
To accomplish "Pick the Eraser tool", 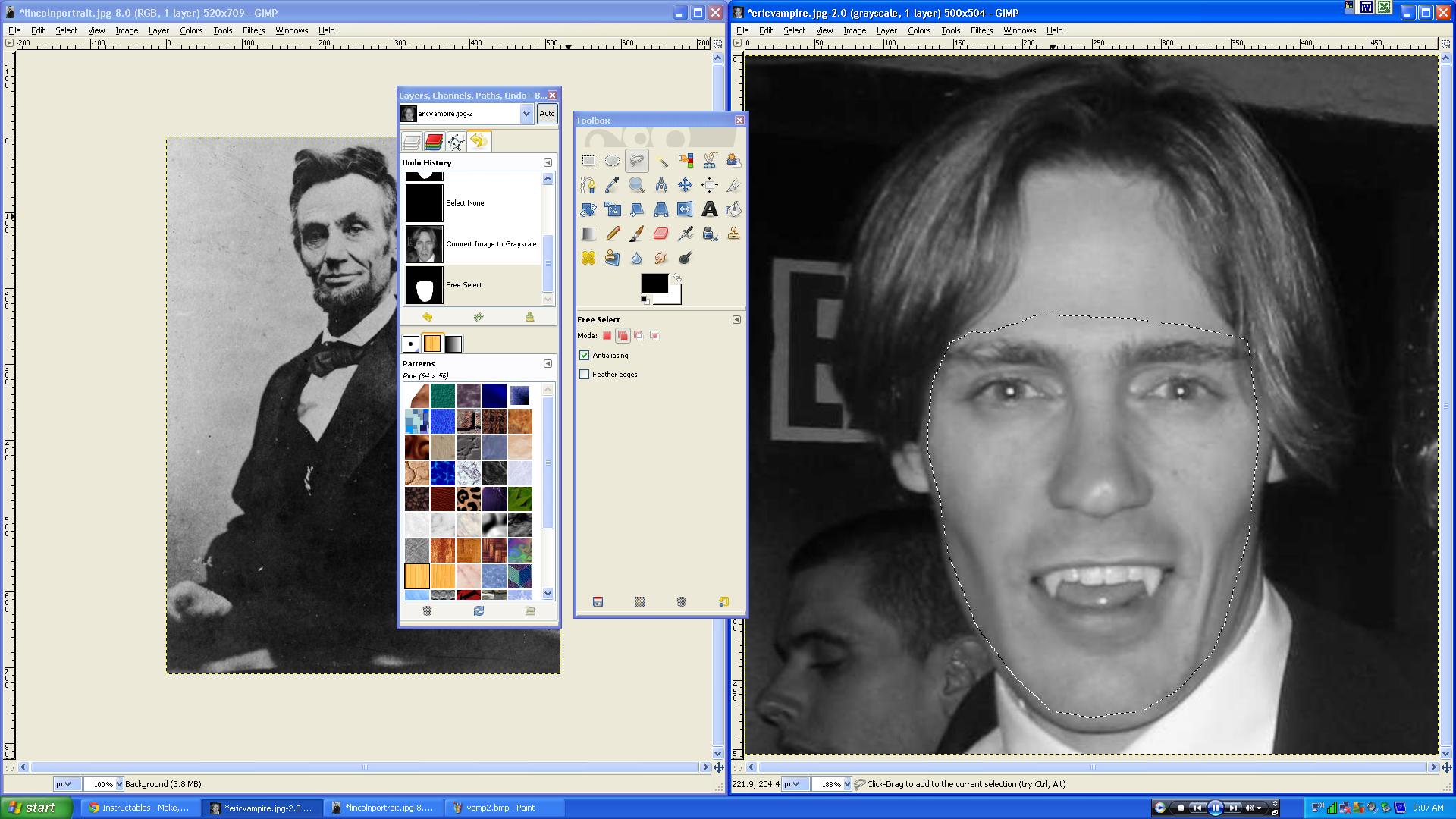I will (661, 234).
